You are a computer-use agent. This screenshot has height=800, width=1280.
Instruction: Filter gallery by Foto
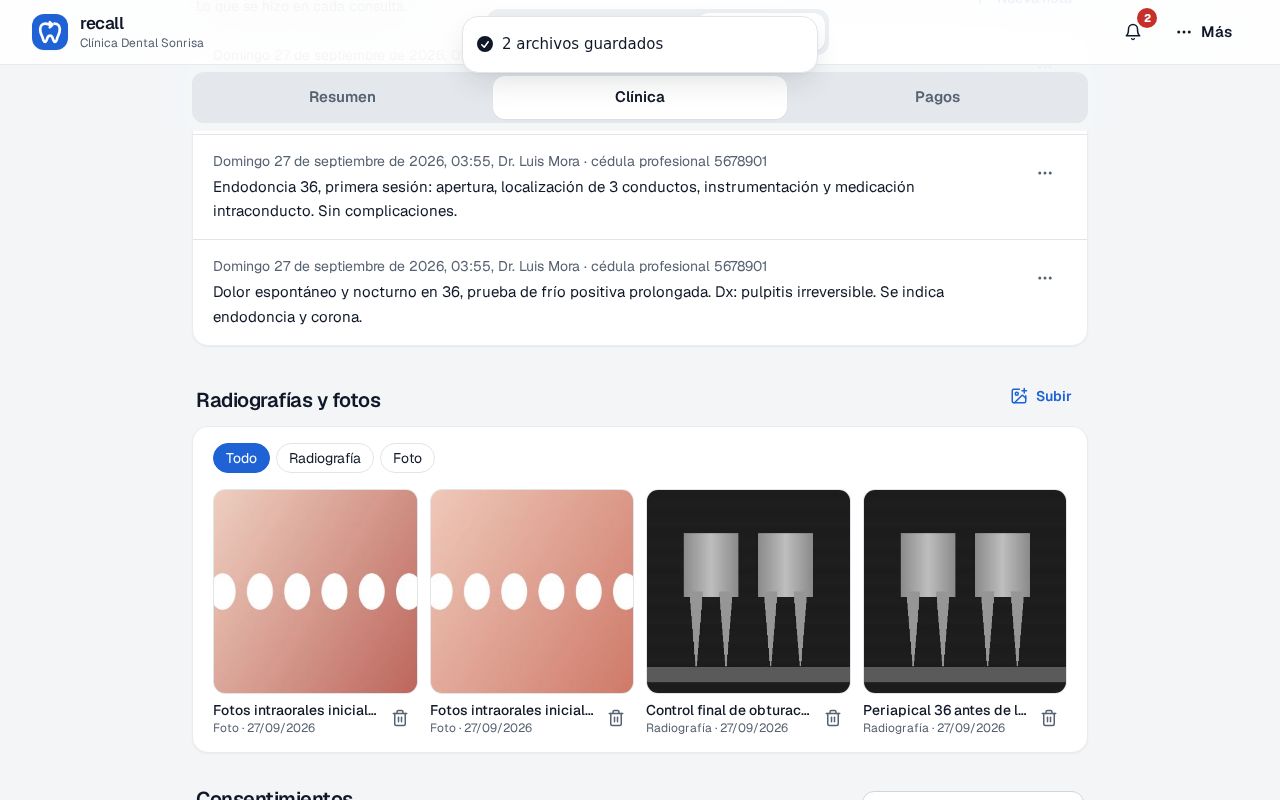407,458
